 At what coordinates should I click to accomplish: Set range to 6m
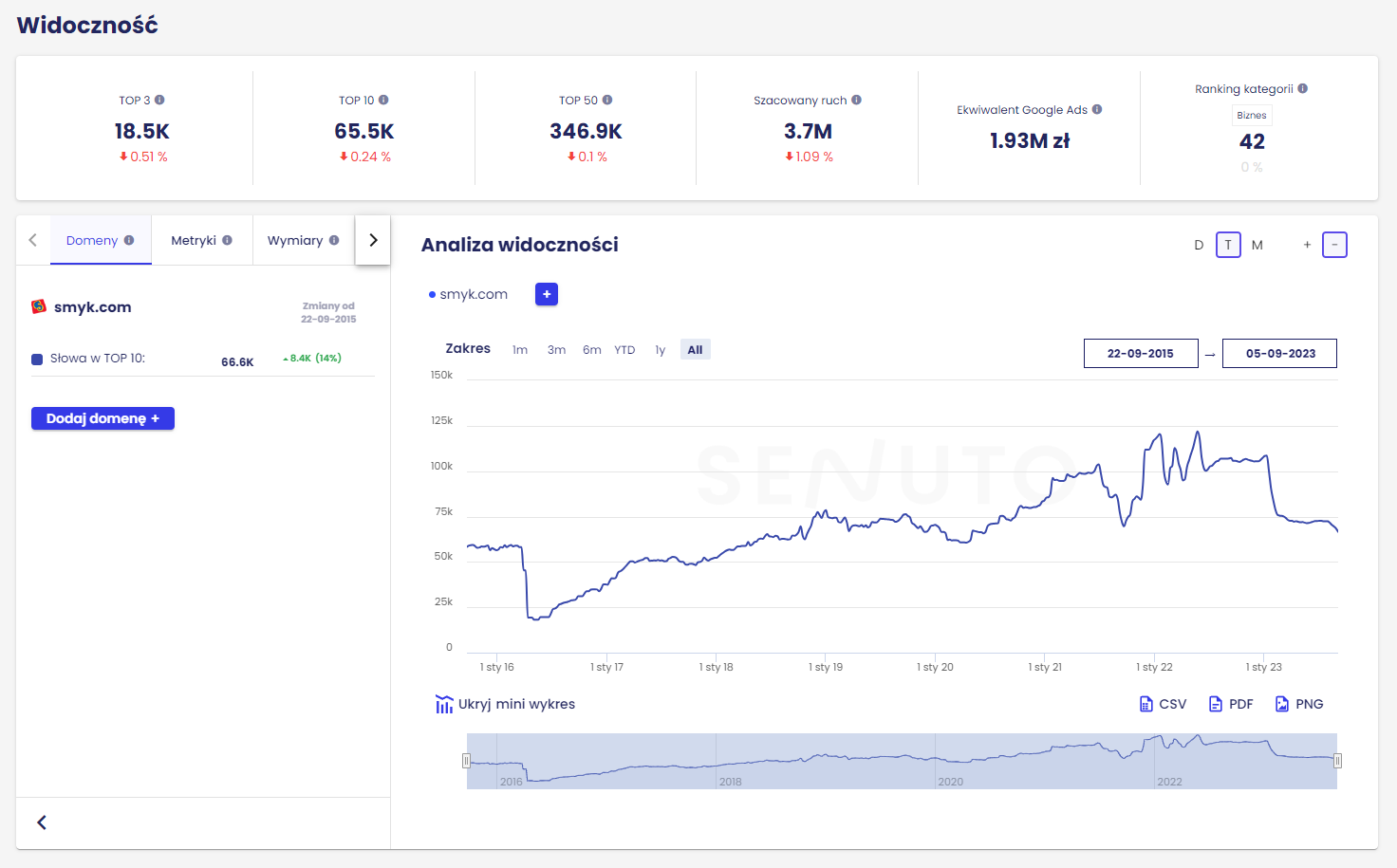[x=592, y=350]
